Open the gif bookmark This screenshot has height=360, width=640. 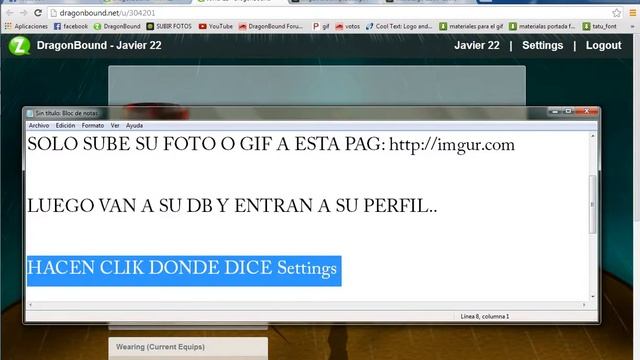[321, 26]
